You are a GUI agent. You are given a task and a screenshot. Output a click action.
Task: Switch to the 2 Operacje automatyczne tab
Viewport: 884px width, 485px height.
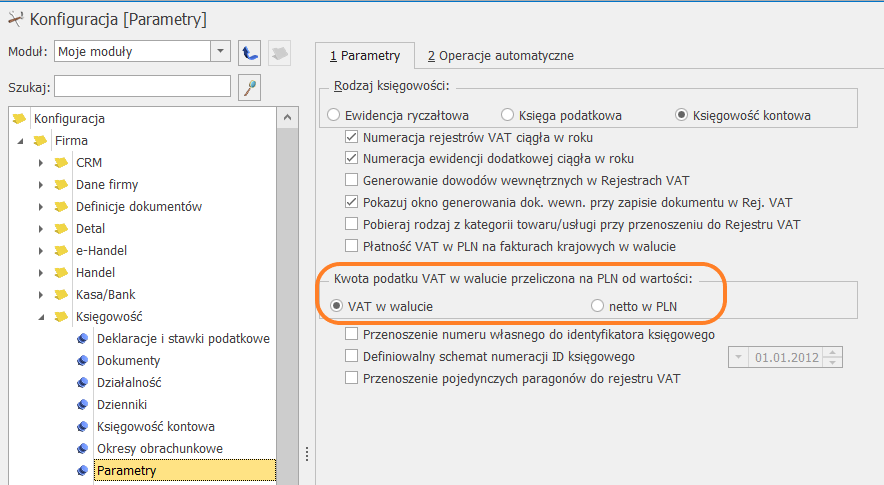[x=501, y=56]
